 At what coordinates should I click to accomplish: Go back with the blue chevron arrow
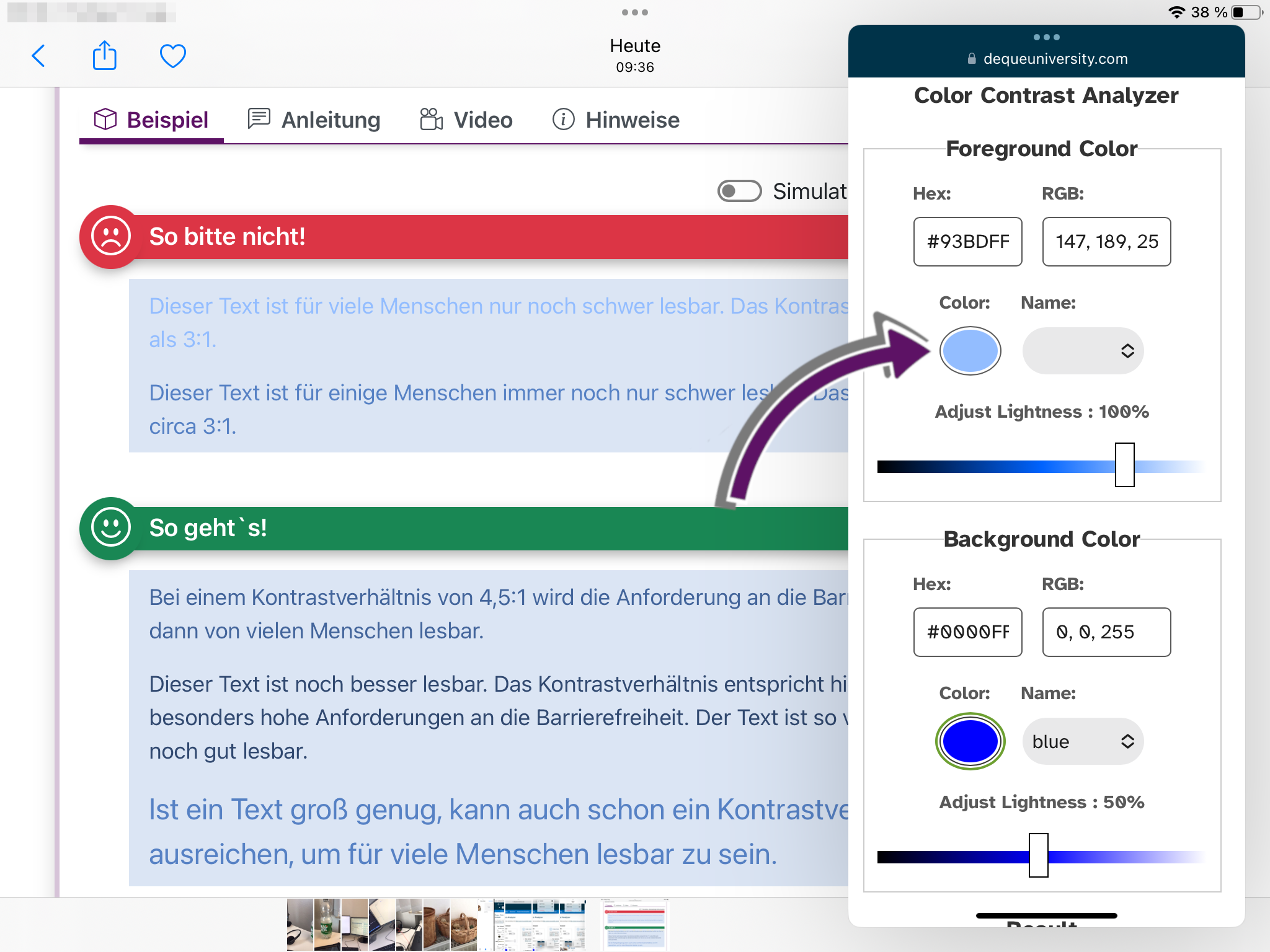(x=38, y=56)
